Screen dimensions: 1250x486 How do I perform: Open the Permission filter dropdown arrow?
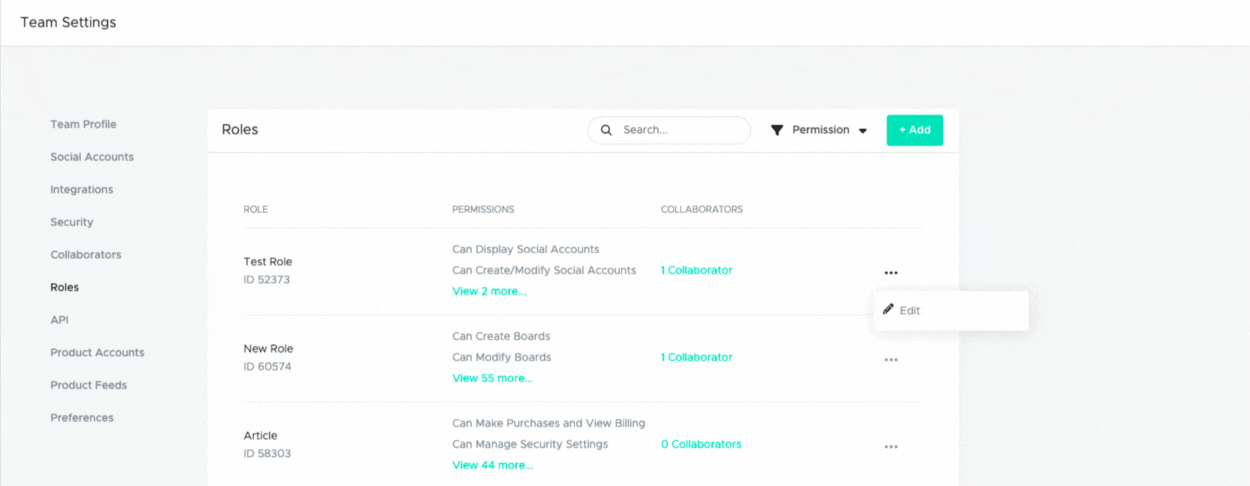click(863, 131)
